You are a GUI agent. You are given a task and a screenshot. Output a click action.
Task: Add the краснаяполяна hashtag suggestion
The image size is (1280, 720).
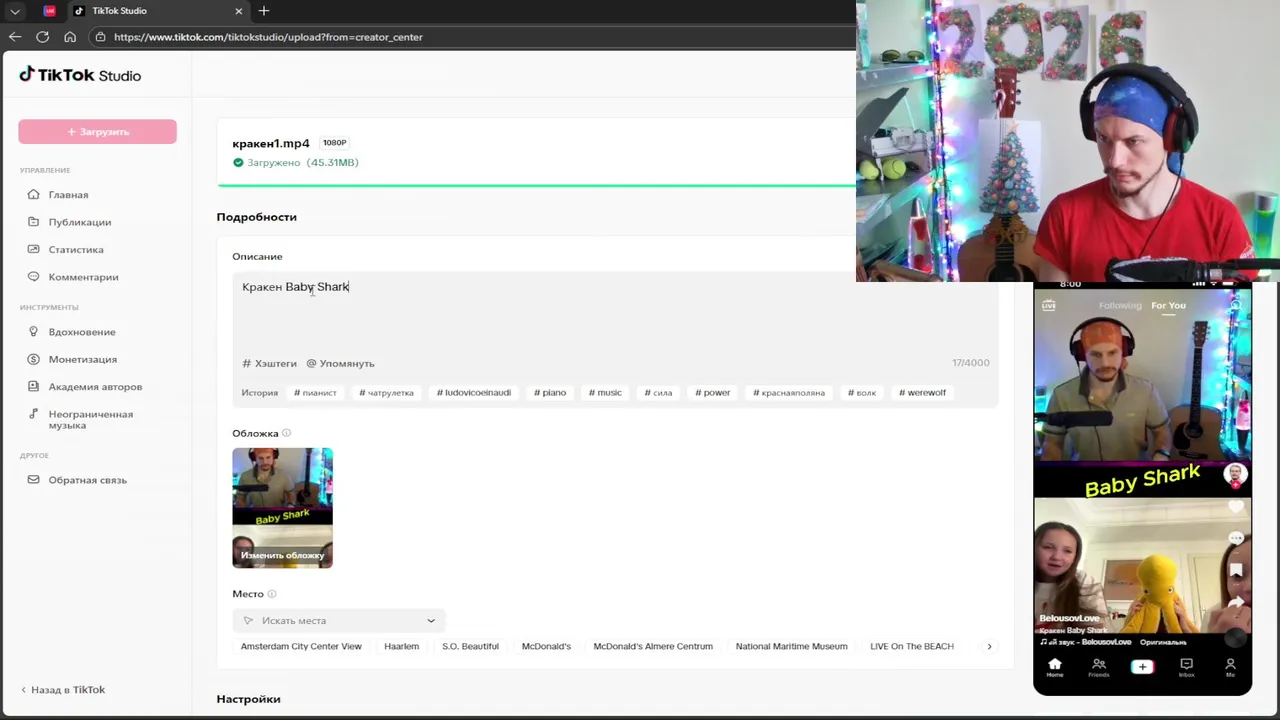(x=789, y=393)
